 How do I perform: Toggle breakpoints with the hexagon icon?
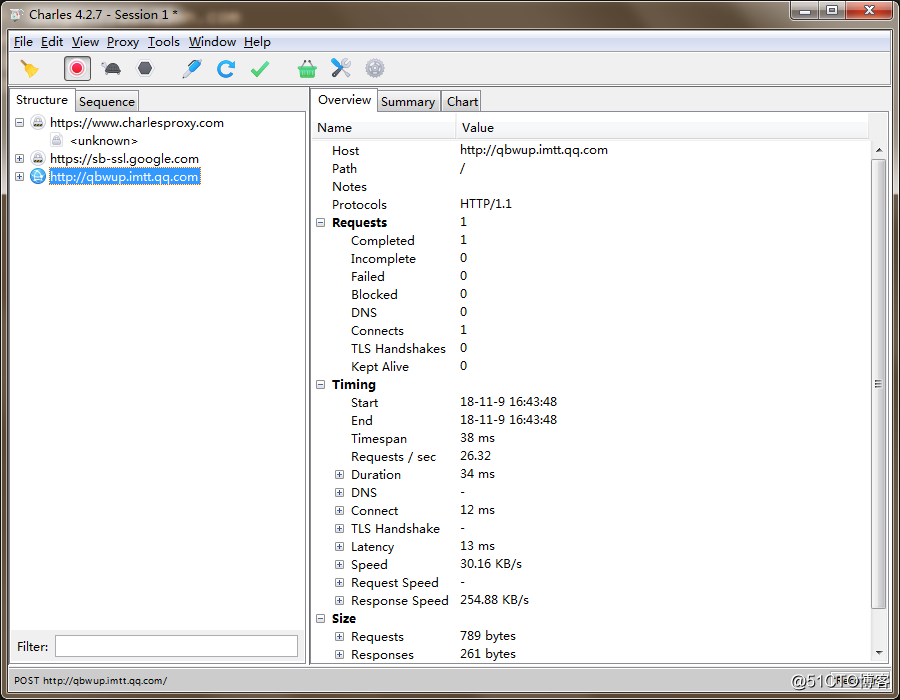[145, 69]
